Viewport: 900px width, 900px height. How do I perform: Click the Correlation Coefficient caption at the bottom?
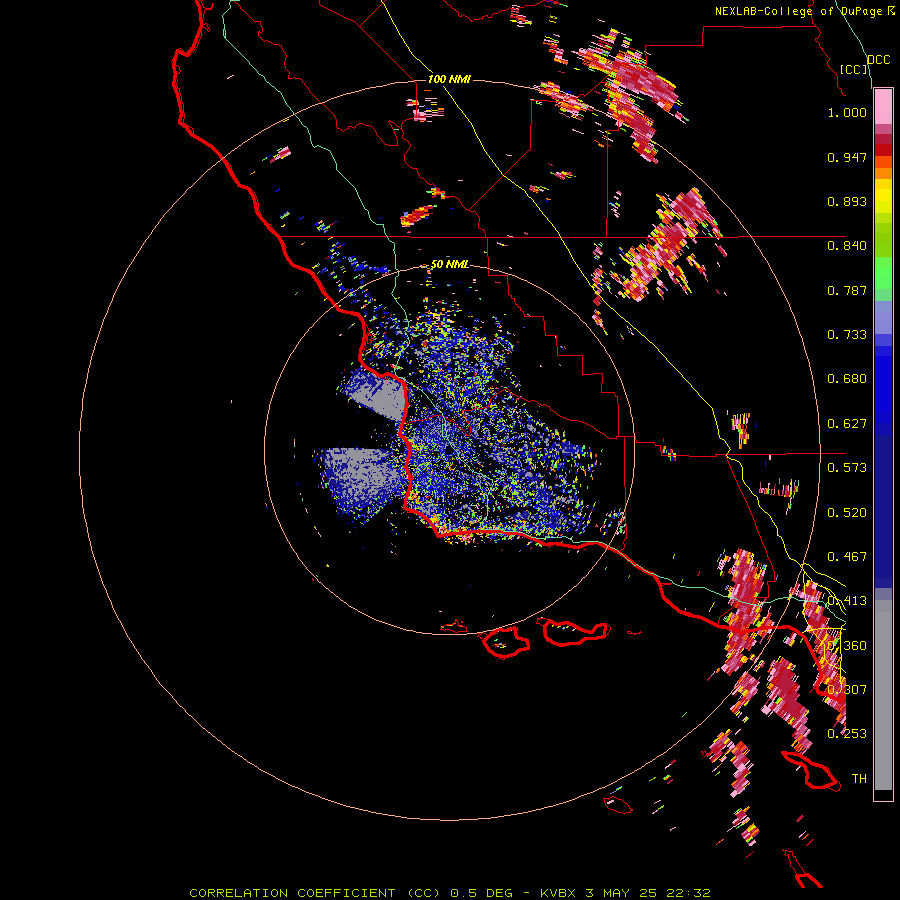(450, 893)
